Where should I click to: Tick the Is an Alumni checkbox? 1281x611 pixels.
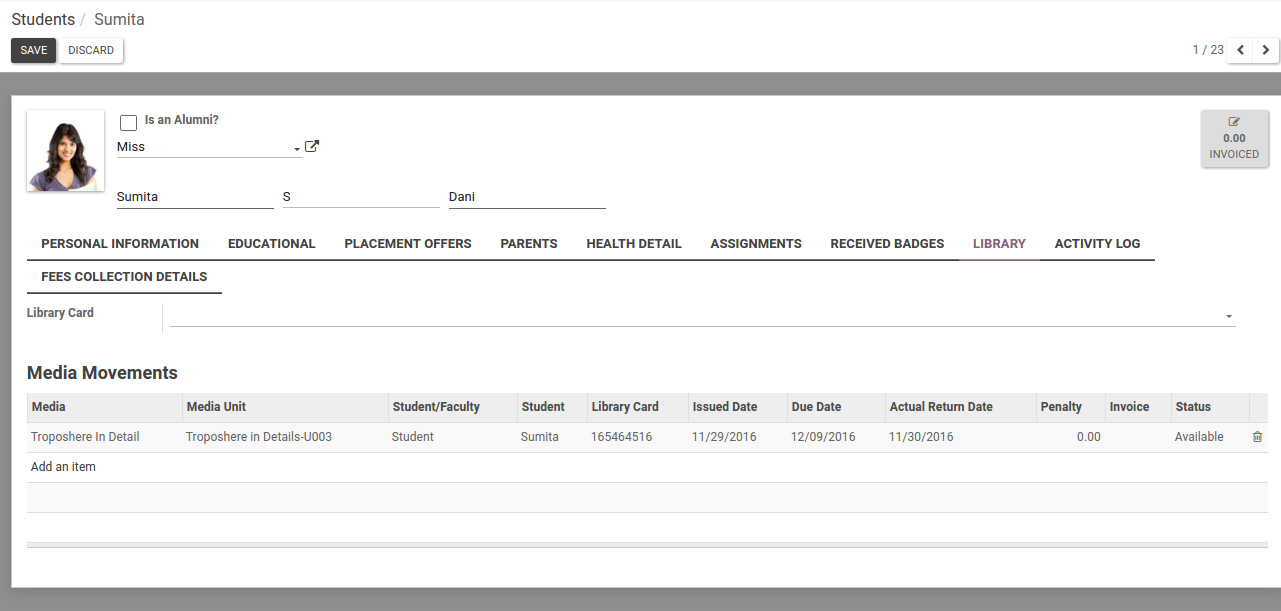(128, 123)
